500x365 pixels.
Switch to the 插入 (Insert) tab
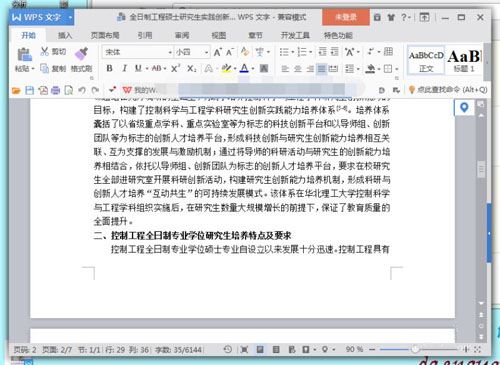(65, 35)
